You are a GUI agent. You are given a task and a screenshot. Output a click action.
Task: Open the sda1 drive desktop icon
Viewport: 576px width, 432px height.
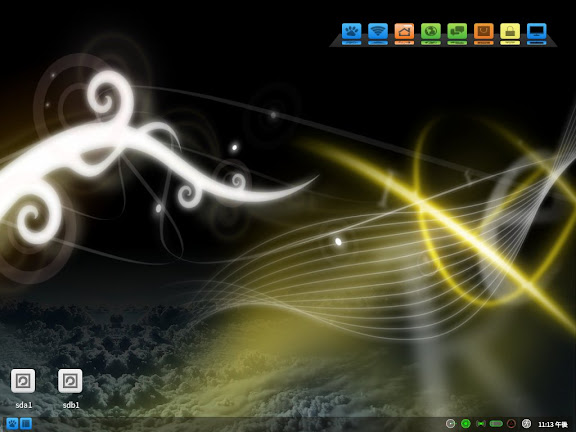click(23, 381)
